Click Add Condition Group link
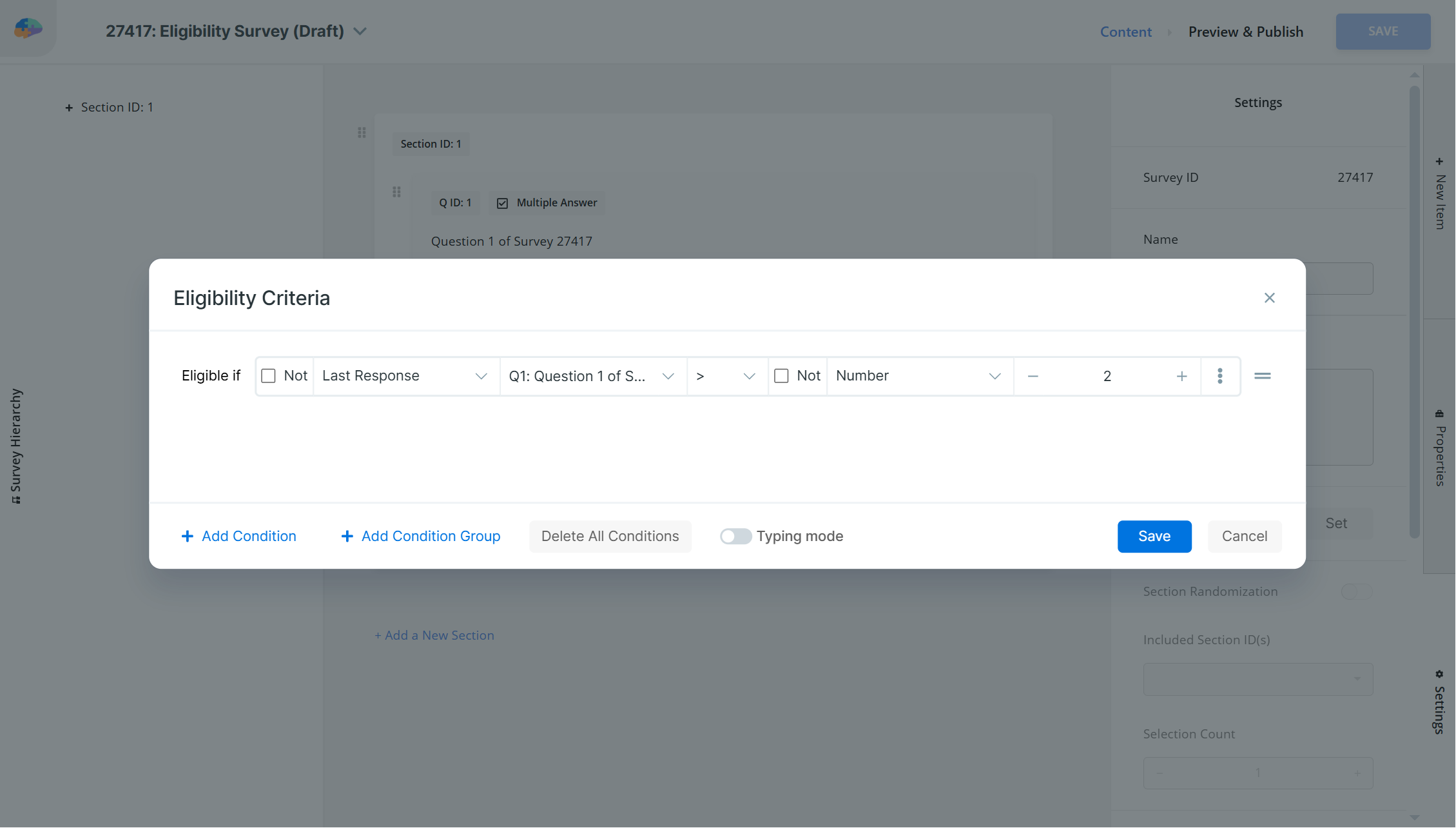This screenshot has height=828, width=1456. pos(431,537)
